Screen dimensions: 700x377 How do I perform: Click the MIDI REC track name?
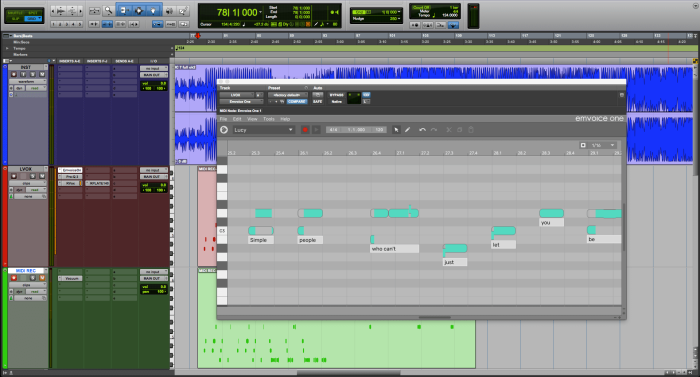[26, 271]
